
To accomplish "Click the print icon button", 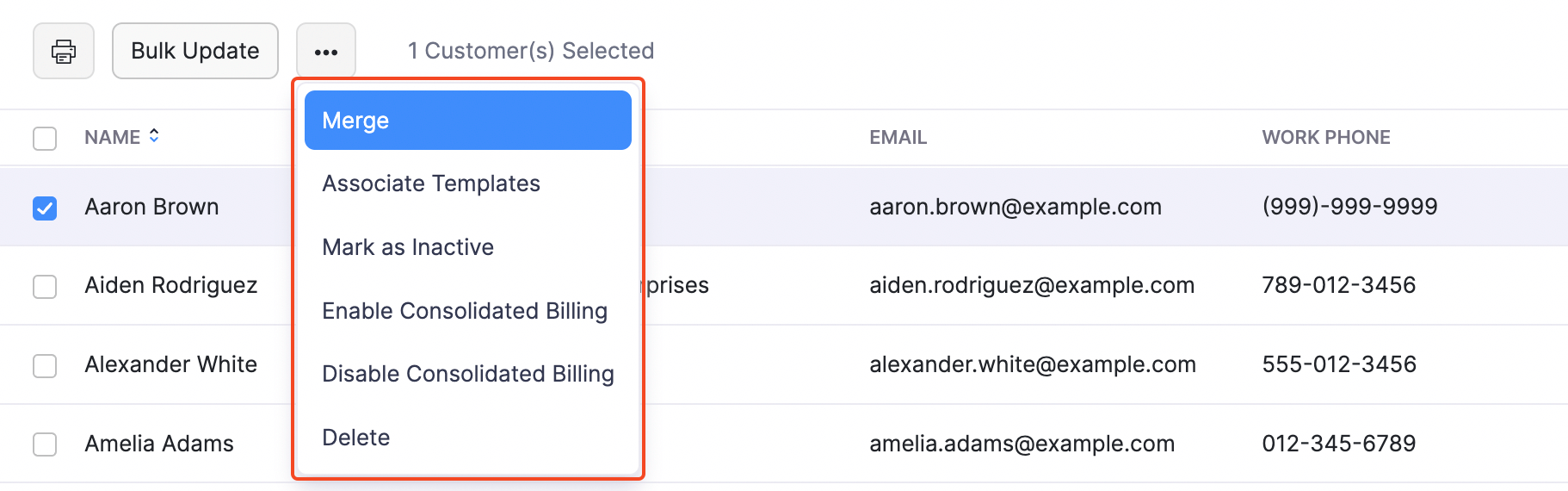I will 64,52.
